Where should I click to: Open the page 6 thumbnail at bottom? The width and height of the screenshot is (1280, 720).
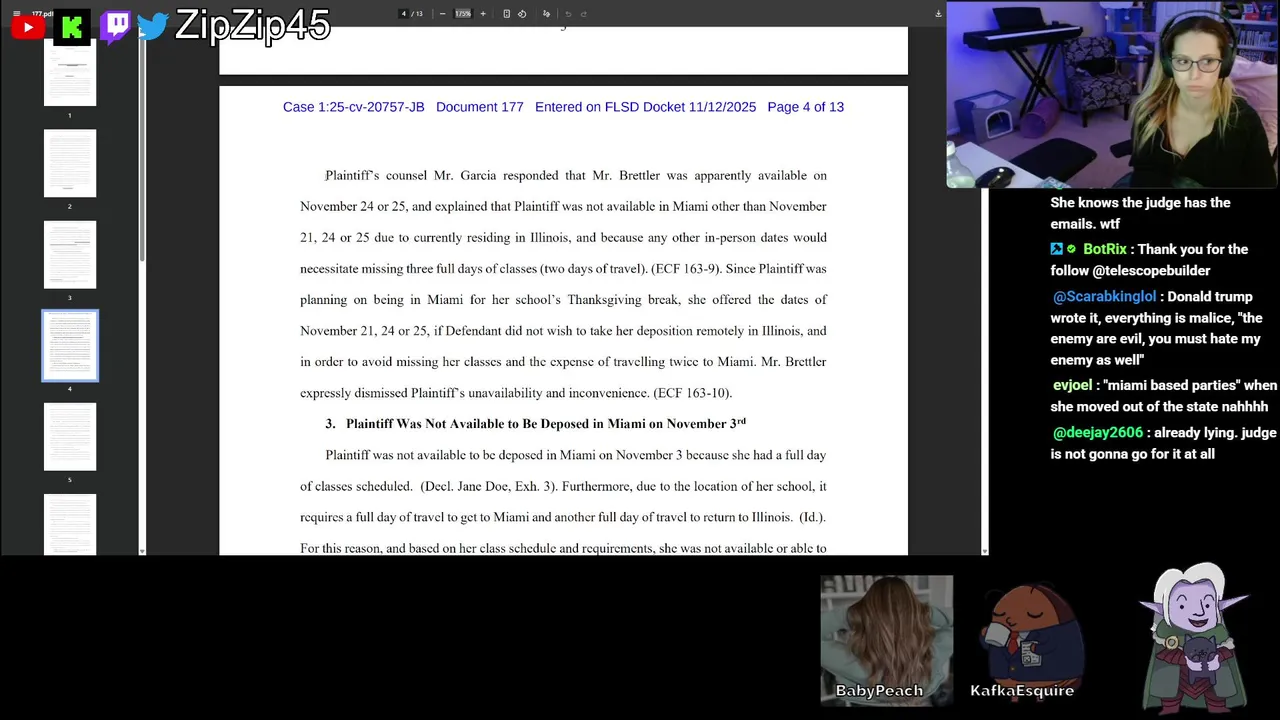tap(70, 524)
